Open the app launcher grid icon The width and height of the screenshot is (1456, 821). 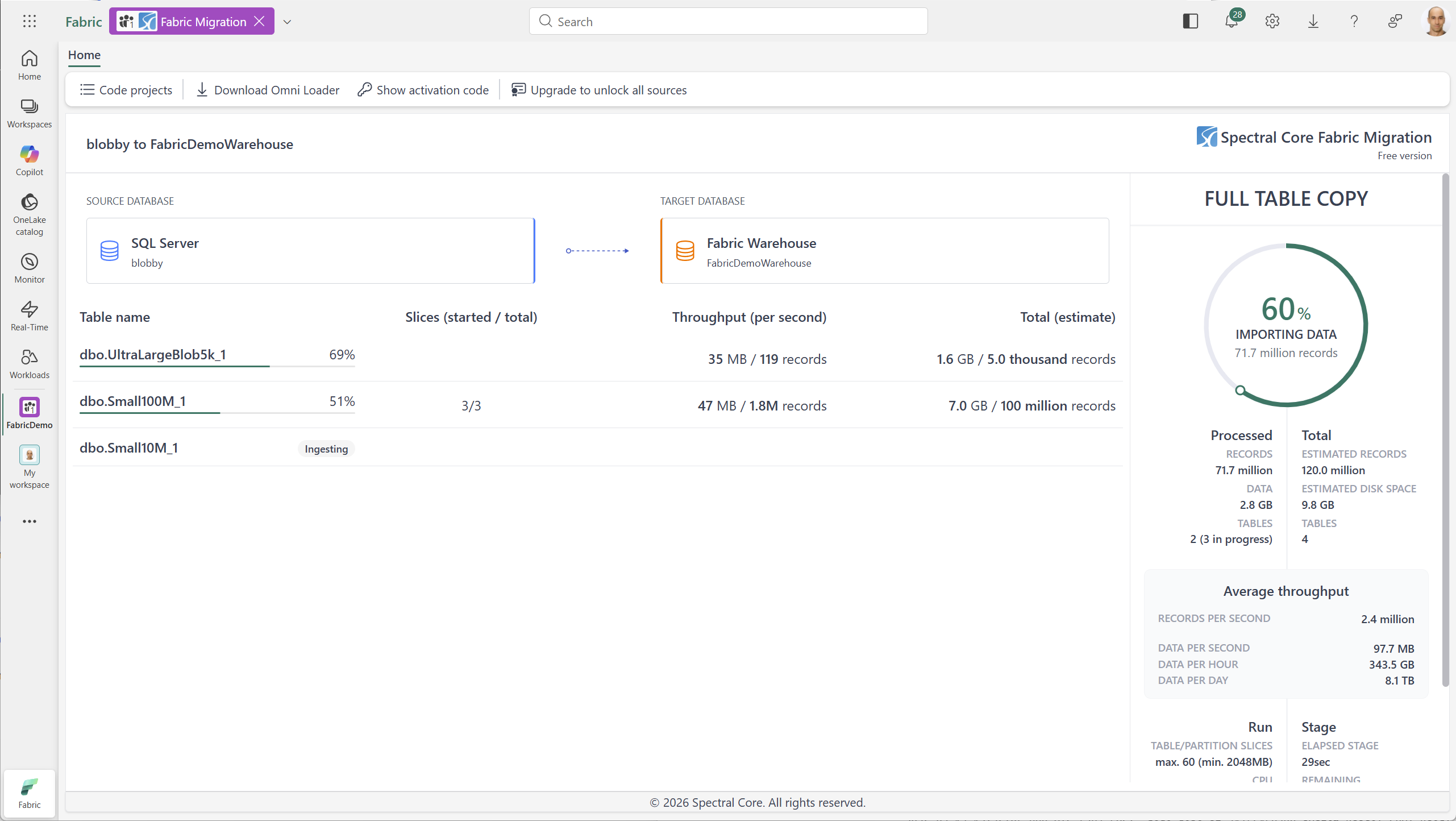pyautogui.click(x=30, y=22)
